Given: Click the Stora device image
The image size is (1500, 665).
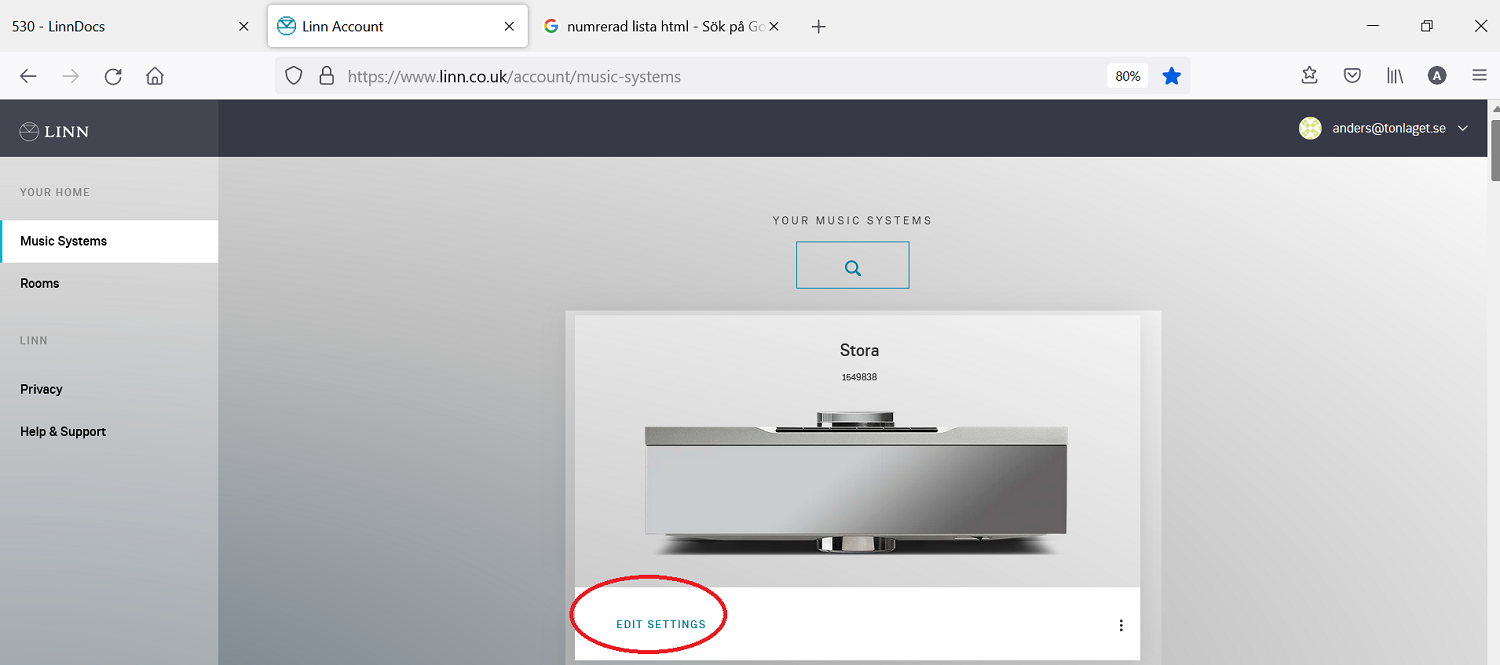Looking at the screenshot, I should (x=856, y=482).
